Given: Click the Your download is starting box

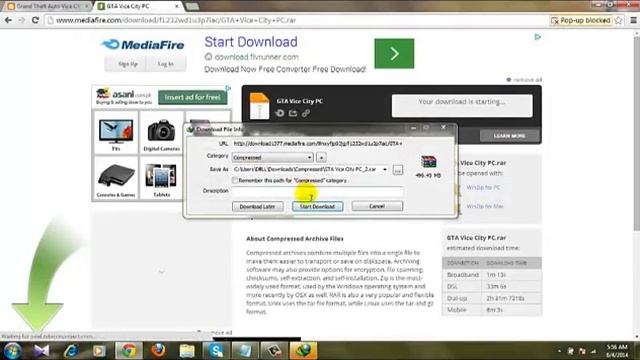Looking at the screenshot, I should coord(462,106).
